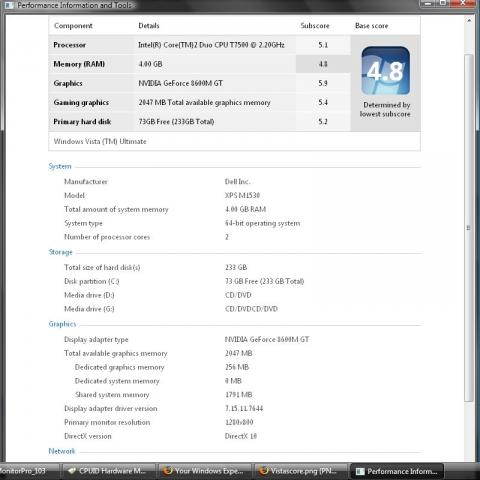This screenshot has width=480, height=480.
Task: Click the Subscore column header
Action: click(x=315, y=26)
